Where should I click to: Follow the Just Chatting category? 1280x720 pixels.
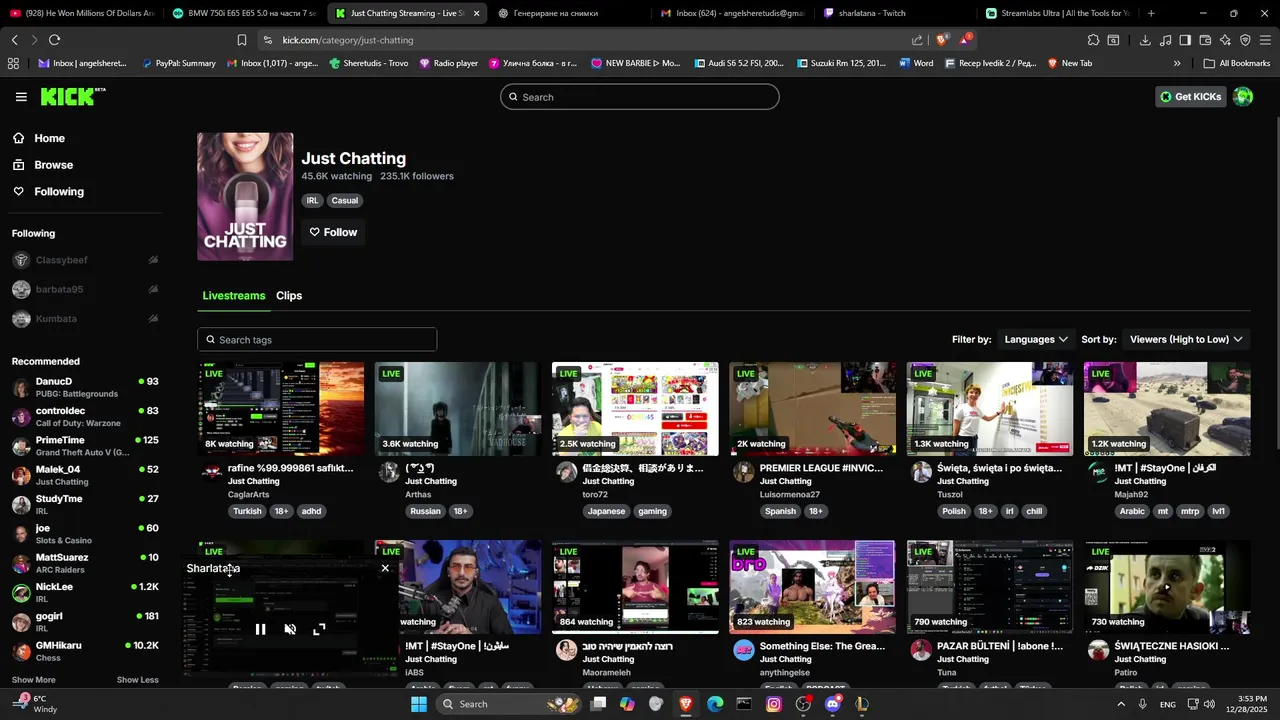(333, 232)
